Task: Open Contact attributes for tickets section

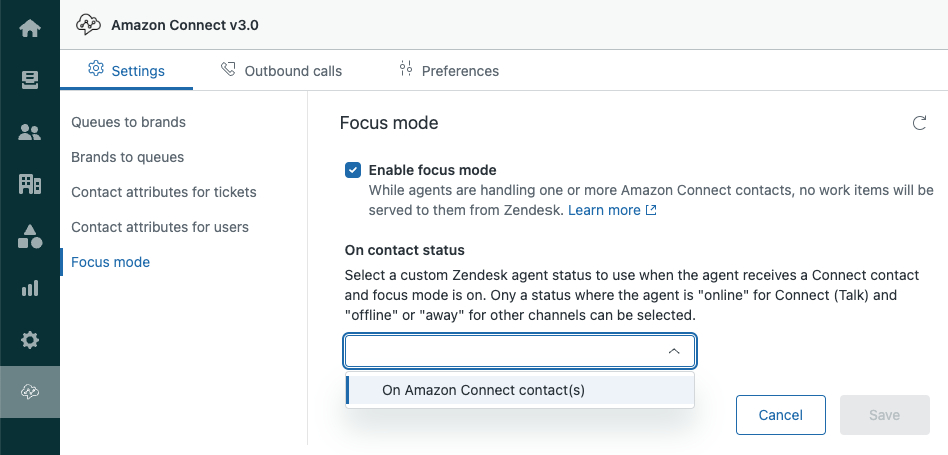Action: tap(164, 192)
